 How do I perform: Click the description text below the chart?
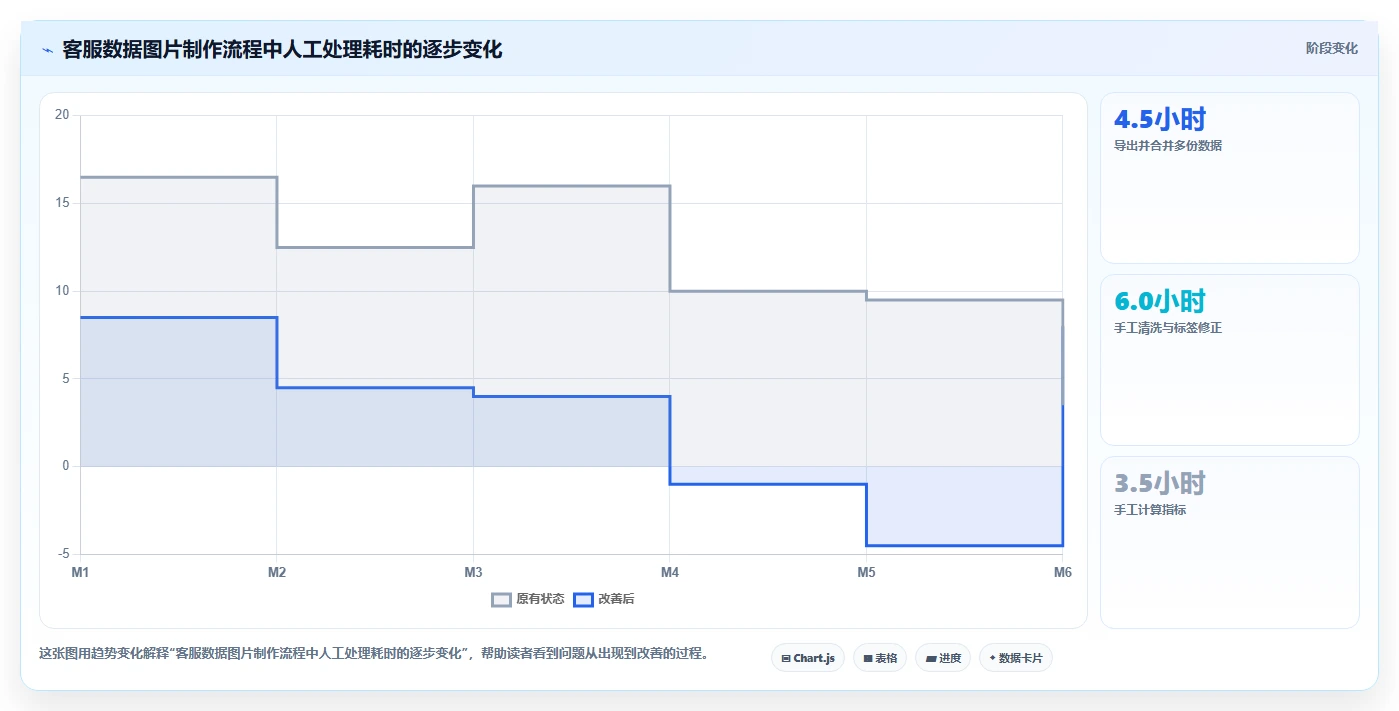point(374,654)
